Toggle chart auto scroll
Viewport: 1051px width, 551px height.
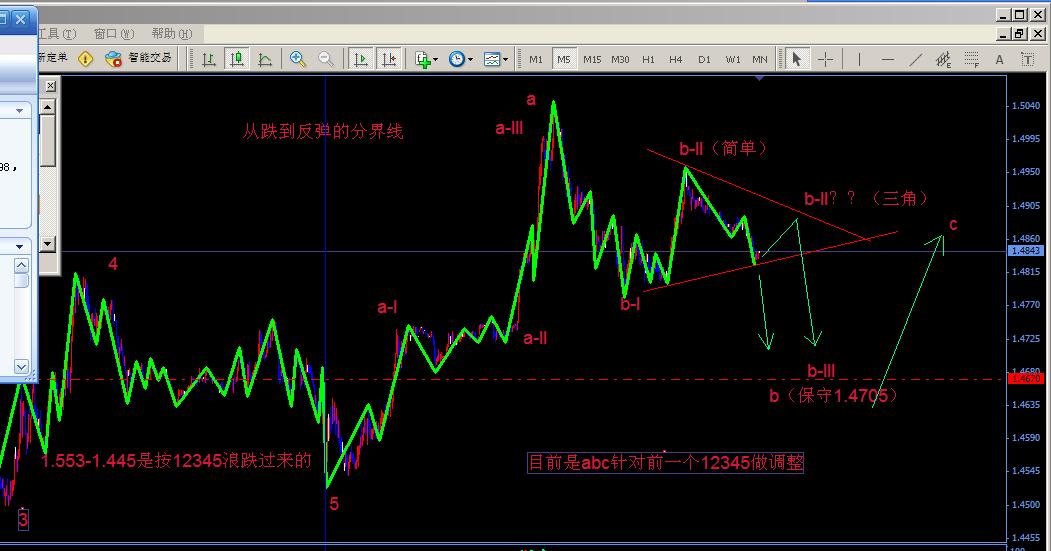pos(361,59)
